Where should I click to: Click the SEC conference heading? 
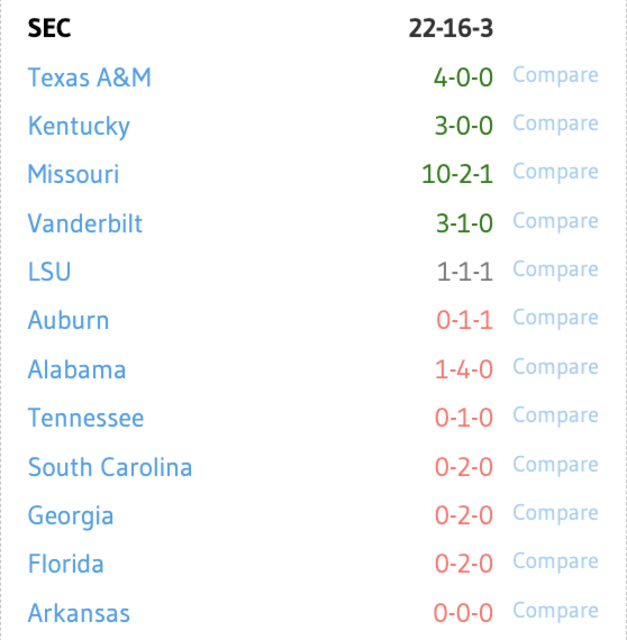pyautogui.click(x=49, y=28)
